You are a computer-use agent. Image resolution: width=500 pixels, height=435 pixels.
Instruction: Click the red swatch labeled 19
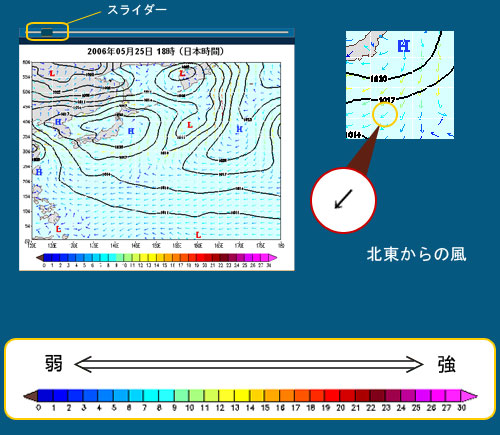coord(332,396)
